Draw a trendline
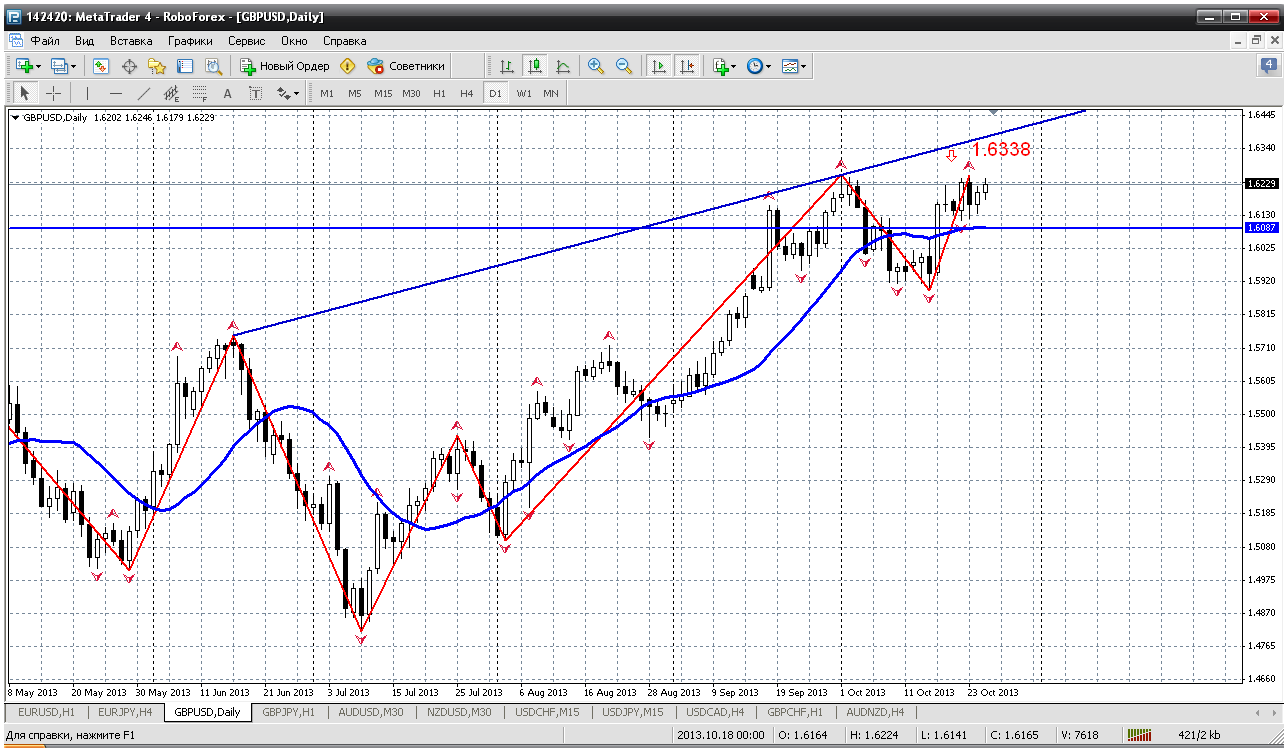Image resolution: width=1288 pixels, height=748 pixels. (144, 93)
